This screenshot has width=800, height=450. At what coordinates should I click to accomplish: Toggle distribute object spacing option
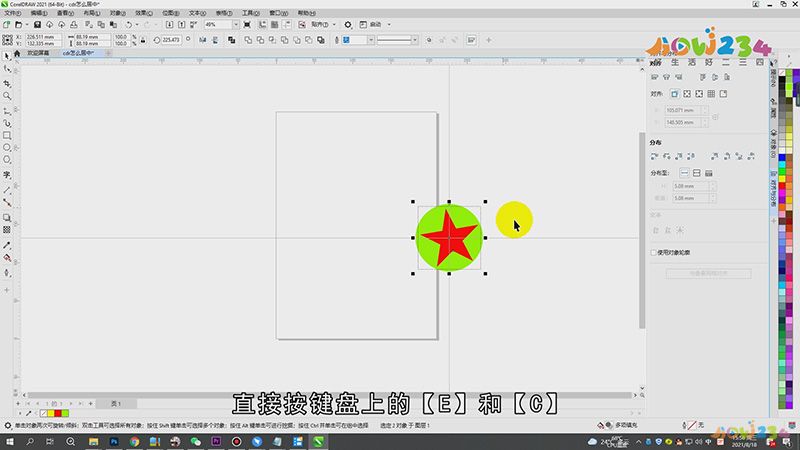(x=709, y=173)
